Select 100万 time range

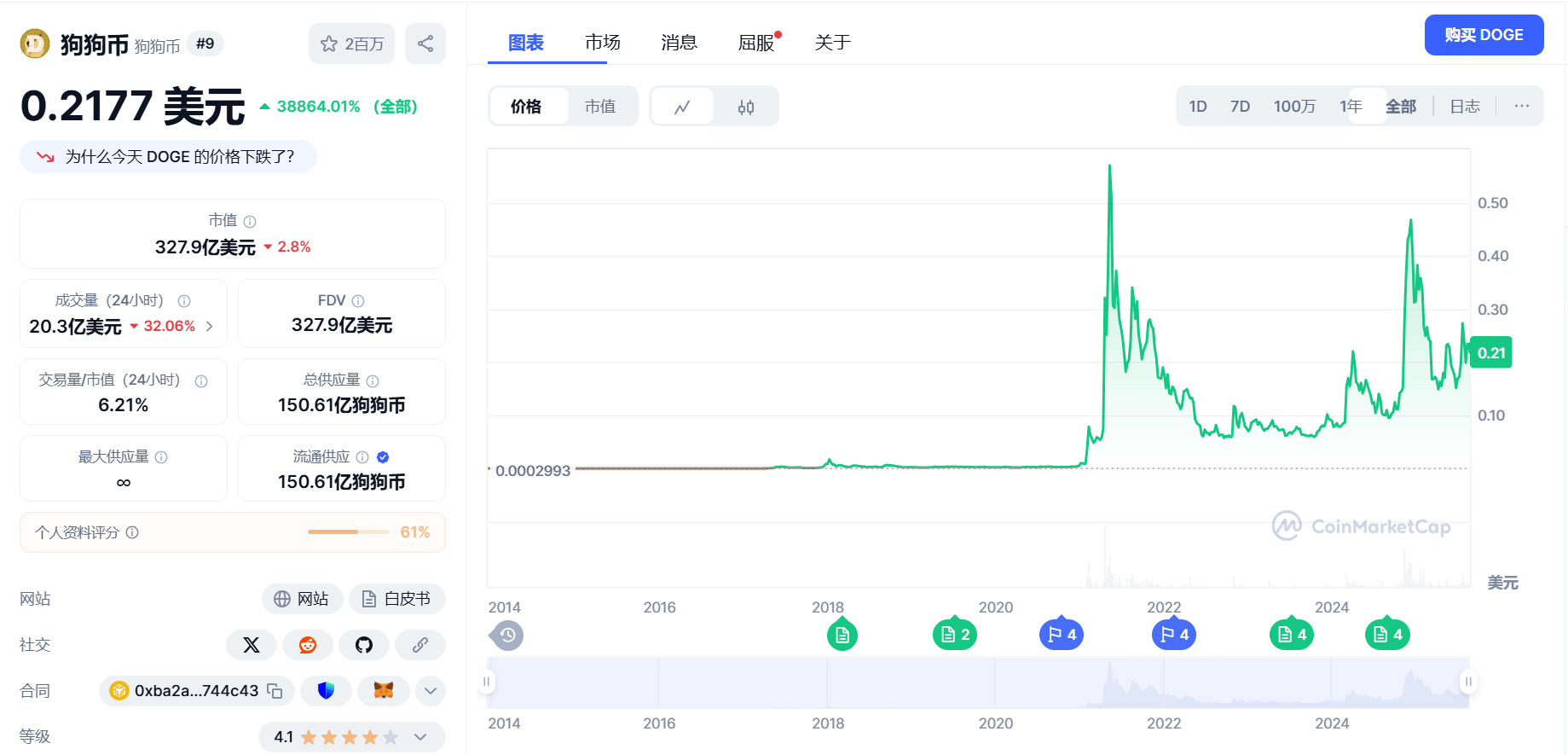pos(1294,107)
